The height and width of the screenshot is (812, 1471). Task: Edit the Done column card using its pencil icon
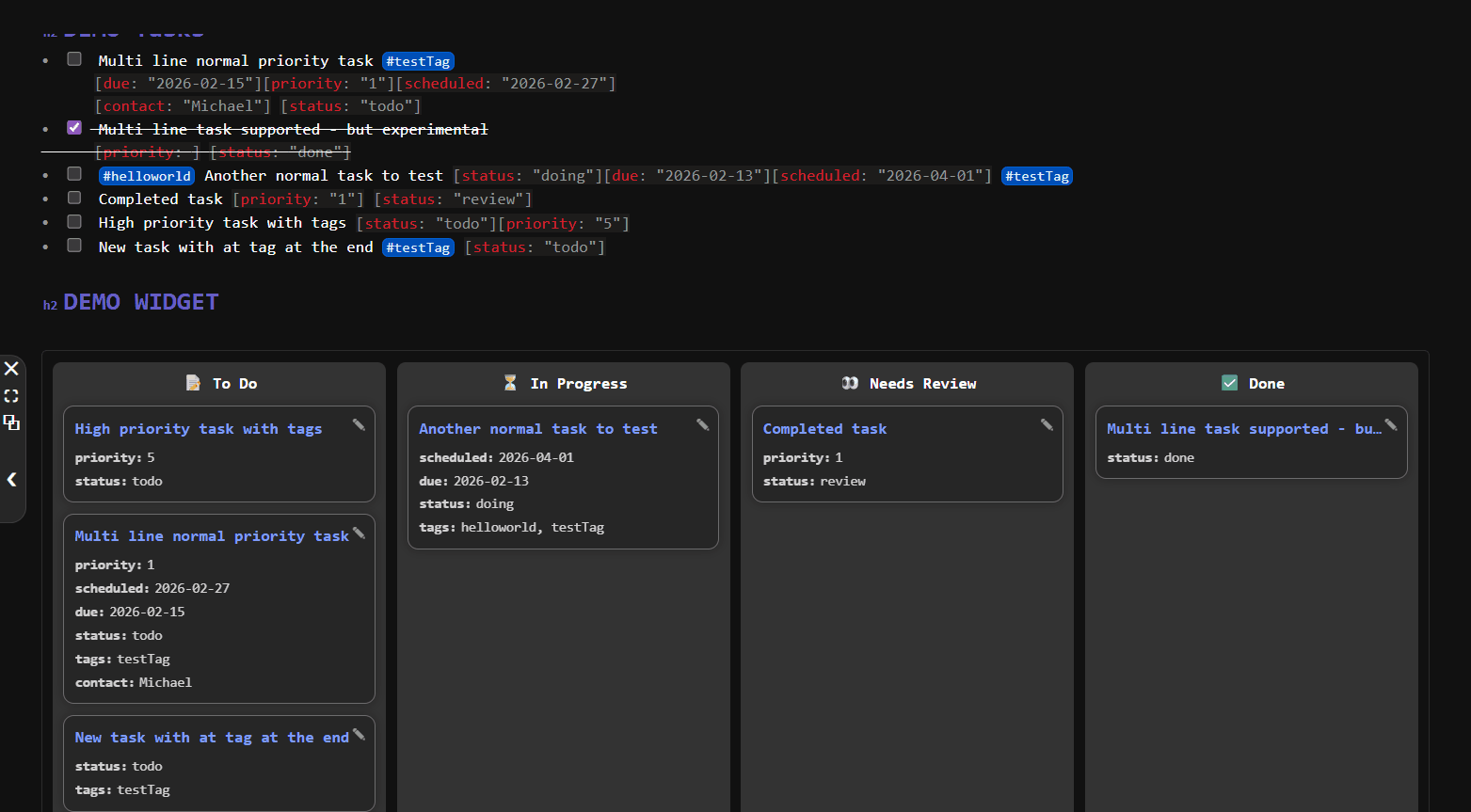pos(1390,425)
